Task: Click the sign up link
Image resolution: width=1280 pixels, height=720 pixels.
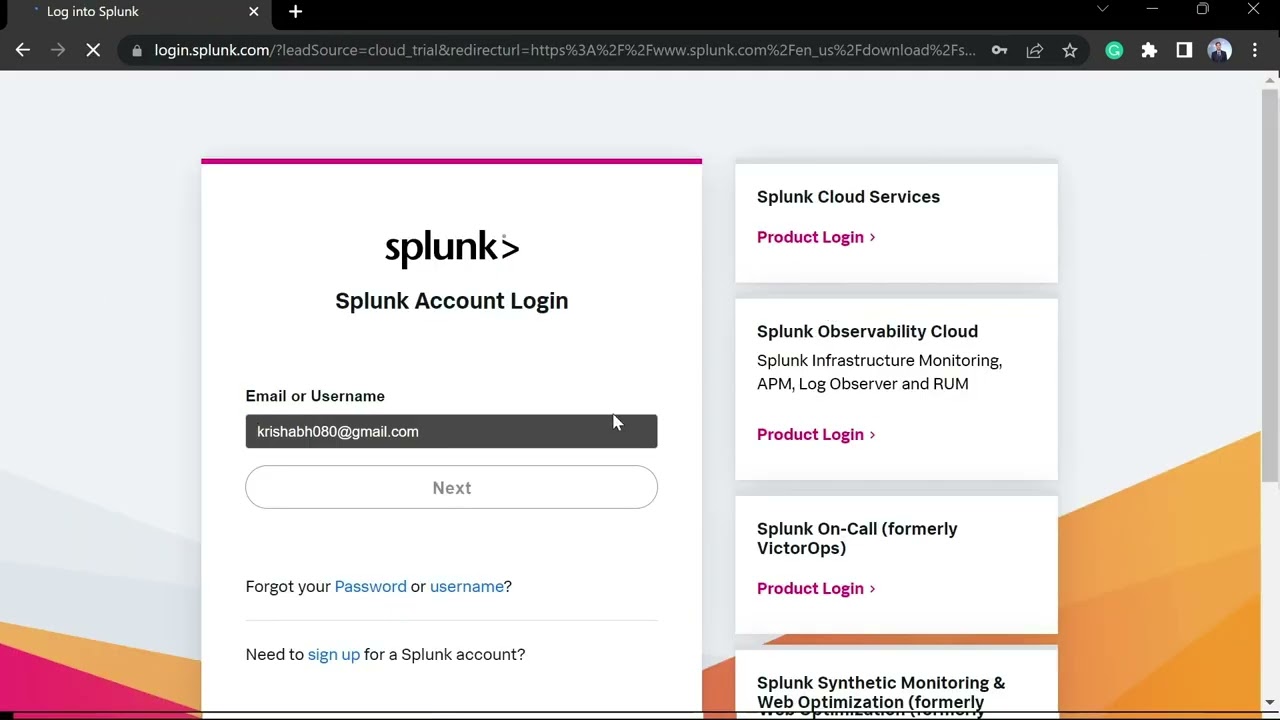Action: [x=333, y=654]
